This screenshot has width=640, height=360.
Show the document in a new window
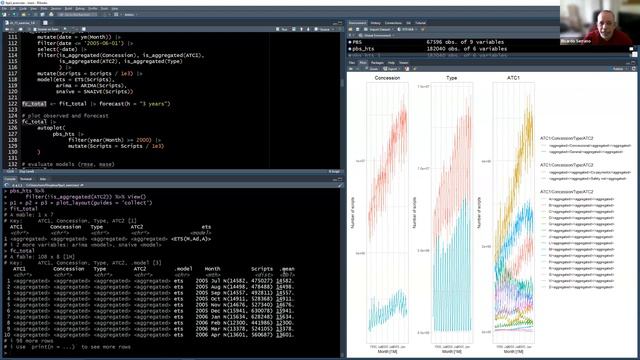[x=20, y=29]
